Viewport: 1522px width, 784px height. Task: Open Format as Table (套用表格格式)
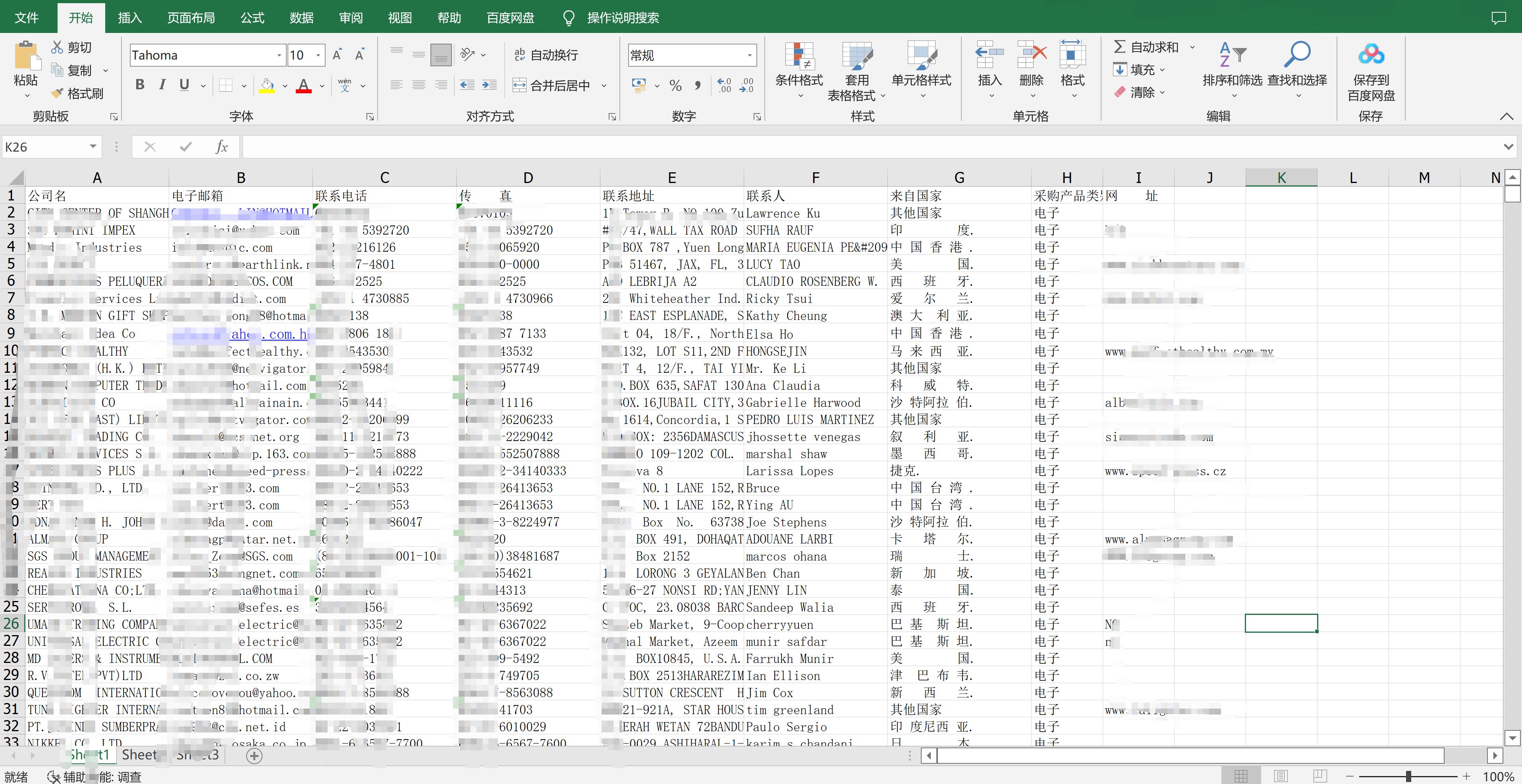point(857,71)
